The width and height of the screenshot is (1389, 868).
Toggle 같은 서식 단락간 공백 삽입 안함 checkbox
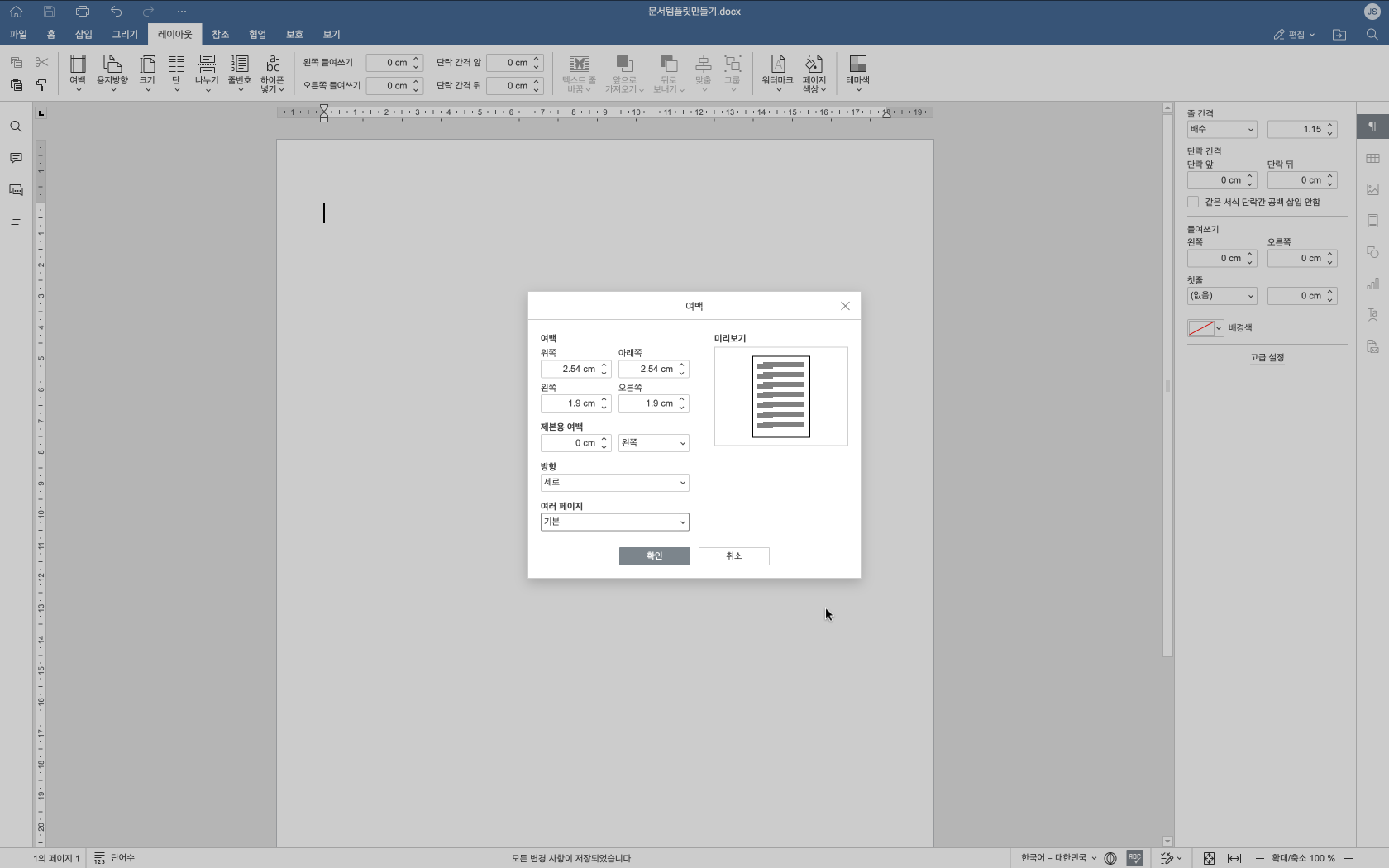coord(1193,202)
